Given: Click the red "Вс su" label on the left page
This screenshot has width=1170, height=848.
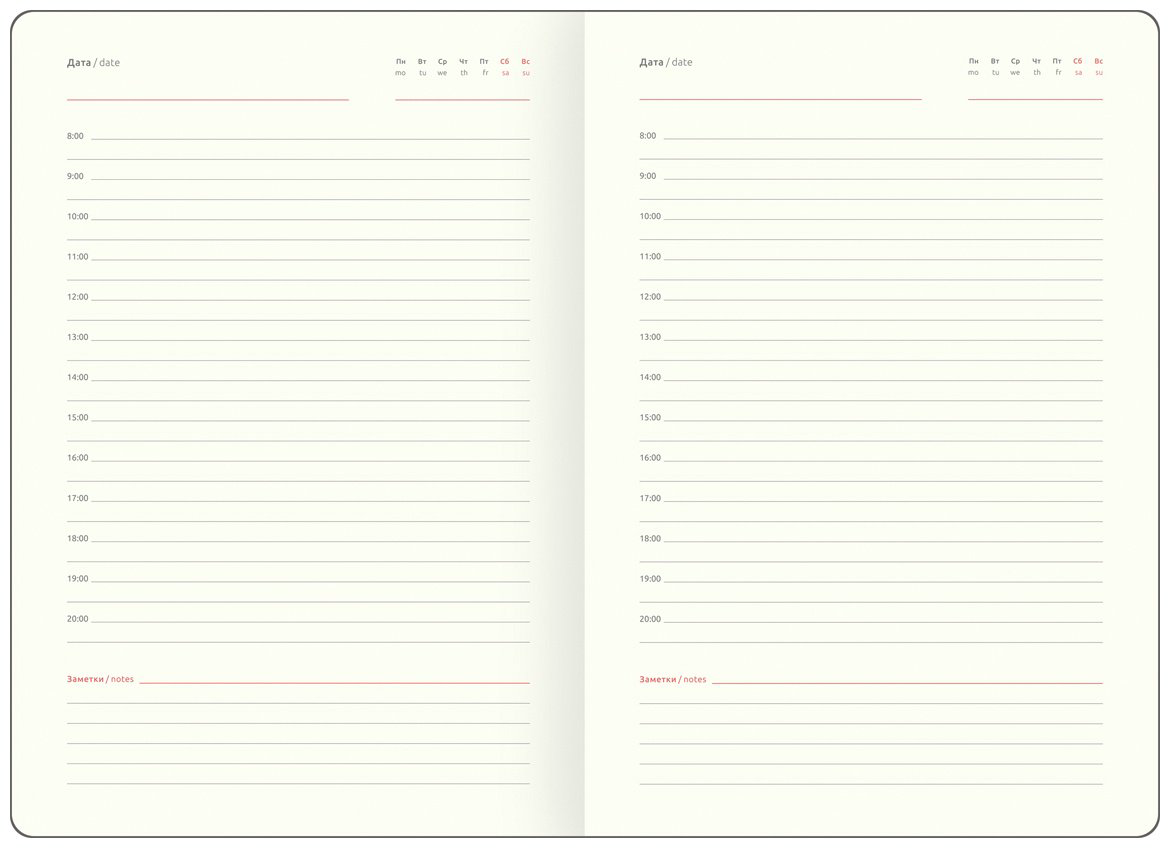Looking at the screenshot, I should pos(526,67).
